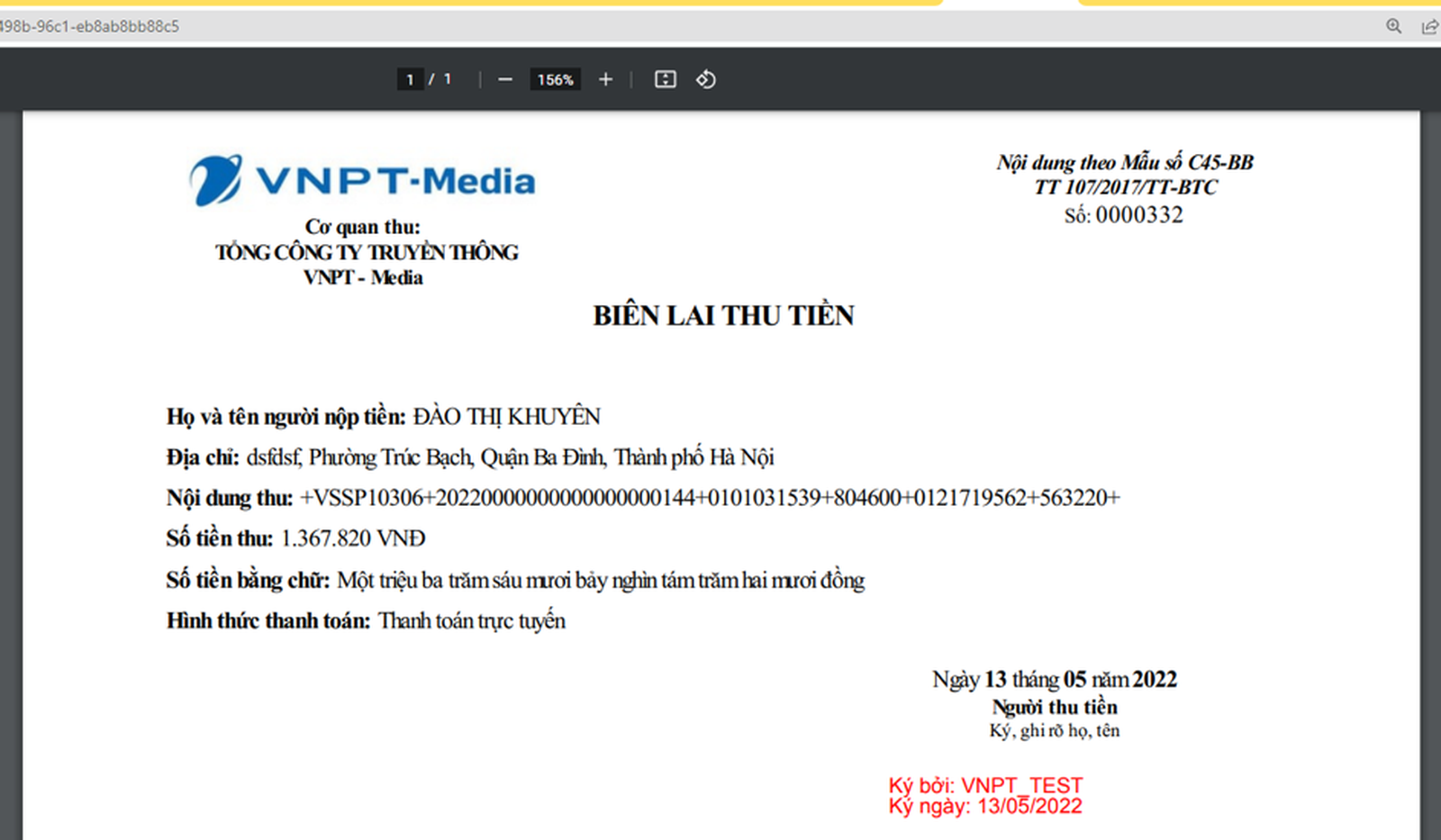Image resolution: width=1441 pixels, height=840 pixels.
Task: Zoom in with the plus button
Action: (605, 80)
